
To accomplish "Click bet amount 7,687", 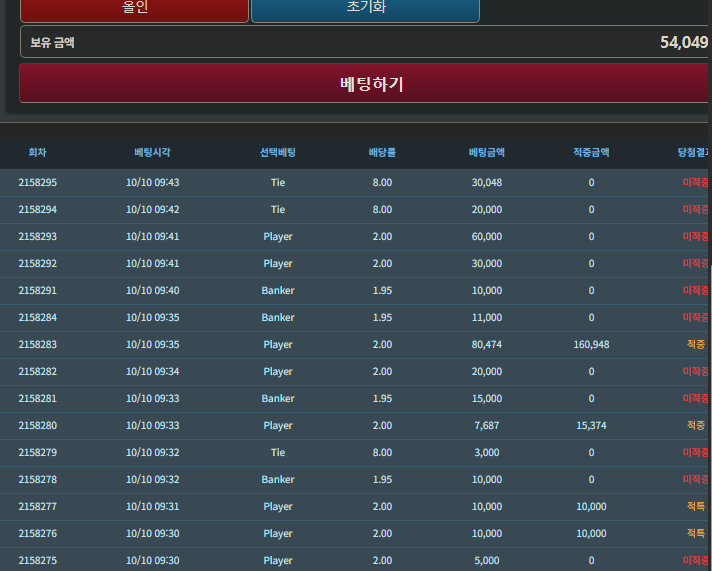I will pos(487,426).
